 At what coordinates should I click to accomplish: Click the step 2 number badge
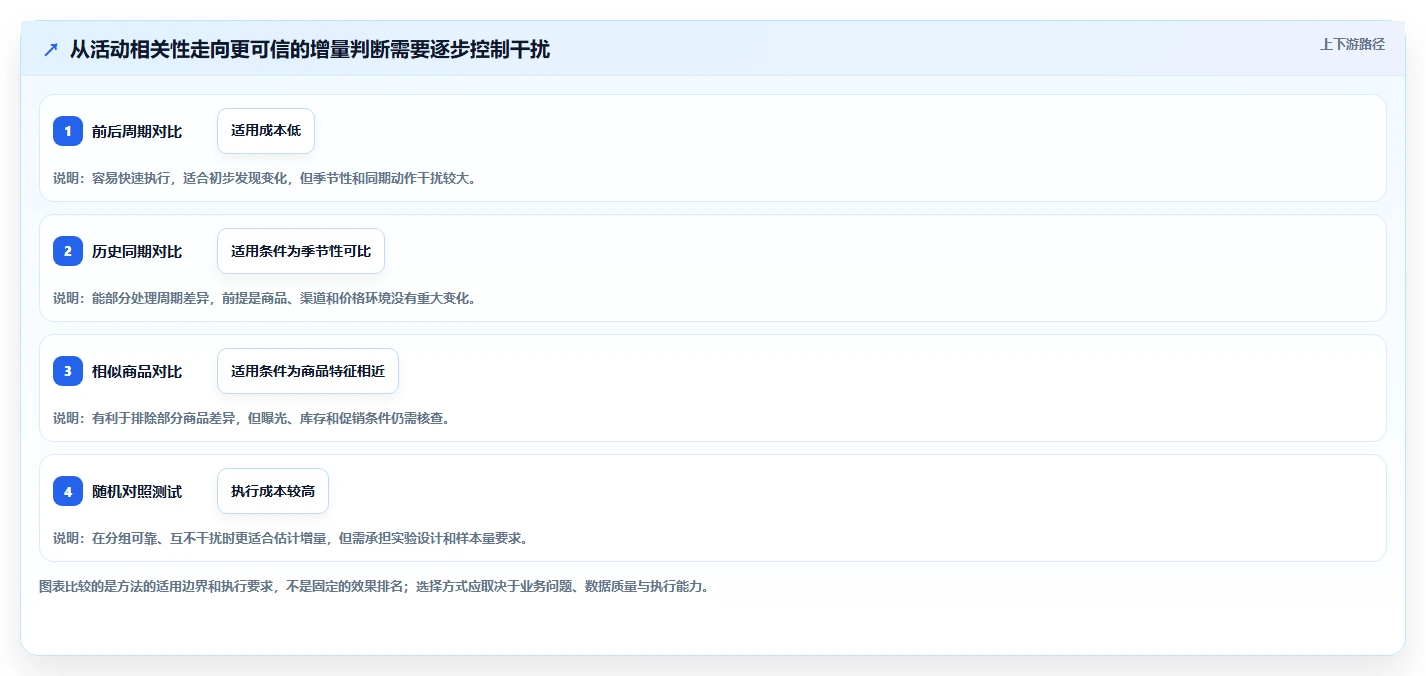[68, 251]
